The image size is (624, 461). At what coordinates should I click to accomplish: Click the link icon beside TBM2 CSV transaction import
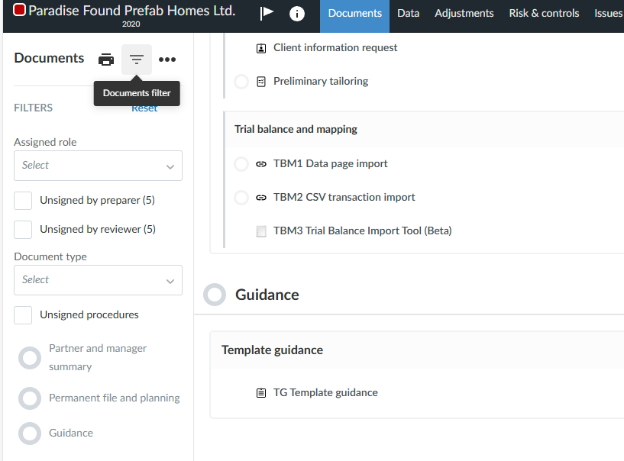[x=261, y=197]
